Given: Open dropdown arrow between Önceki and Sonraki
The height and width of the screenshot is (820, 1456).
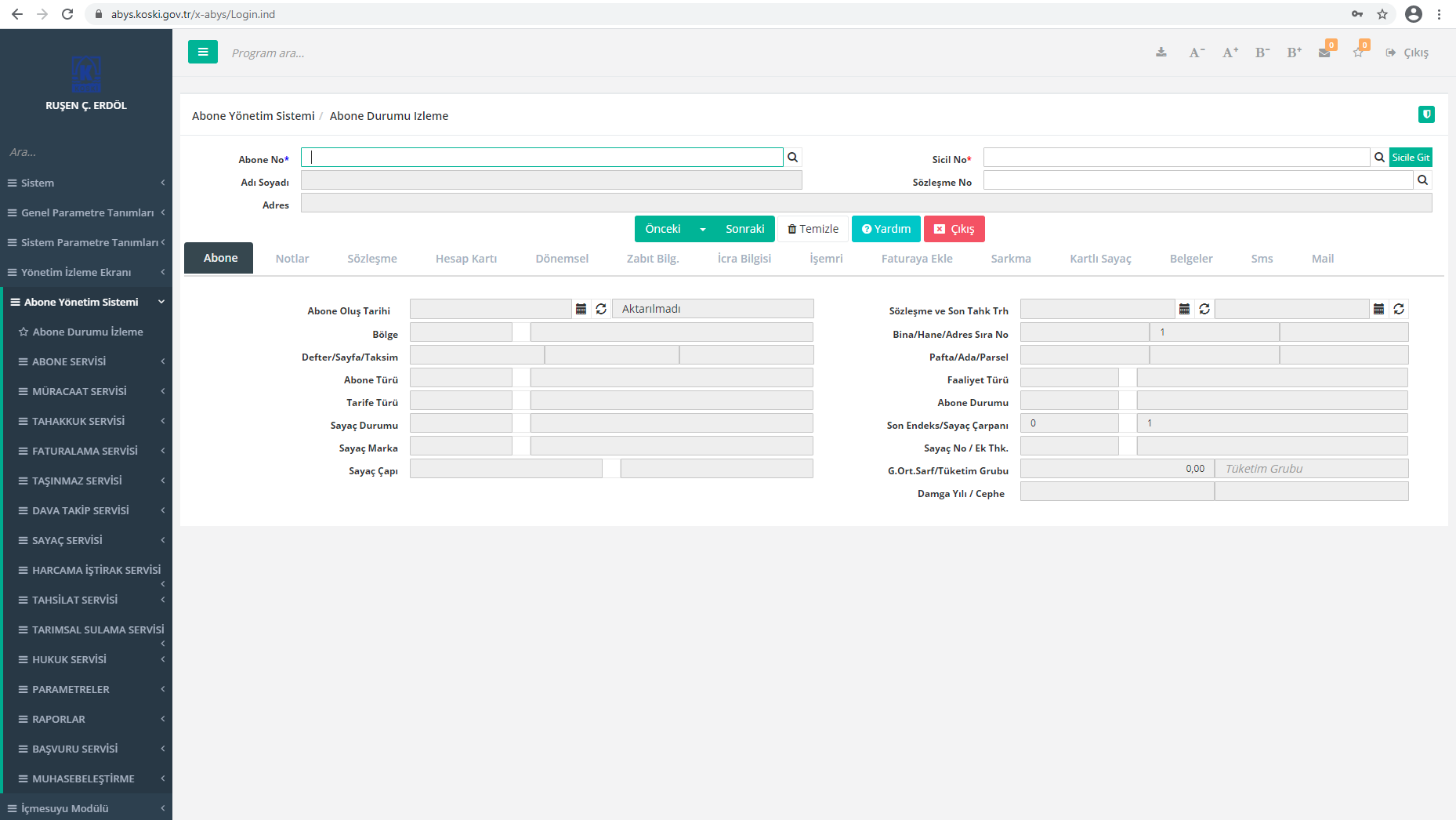Looking at the screenshot, I should 703,229.
